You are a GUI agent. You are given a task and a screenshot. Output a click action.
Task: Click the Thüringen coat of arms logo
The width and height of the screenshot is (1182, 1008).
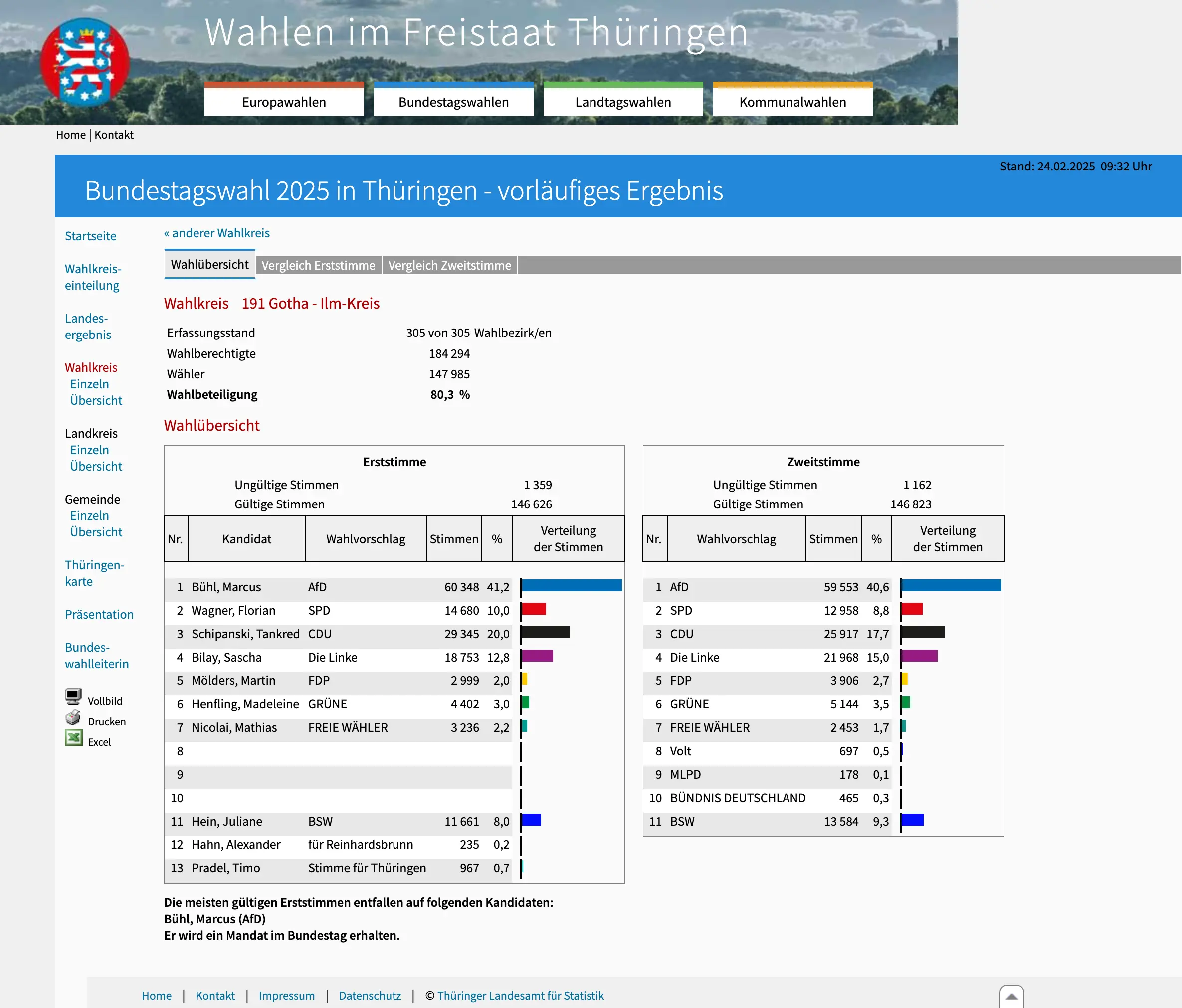[x=86, y=62]
